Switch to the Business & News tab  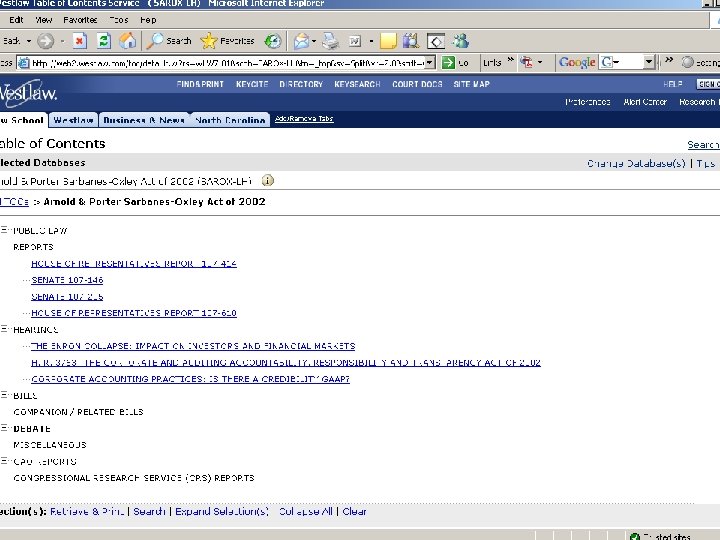[144, 120]
